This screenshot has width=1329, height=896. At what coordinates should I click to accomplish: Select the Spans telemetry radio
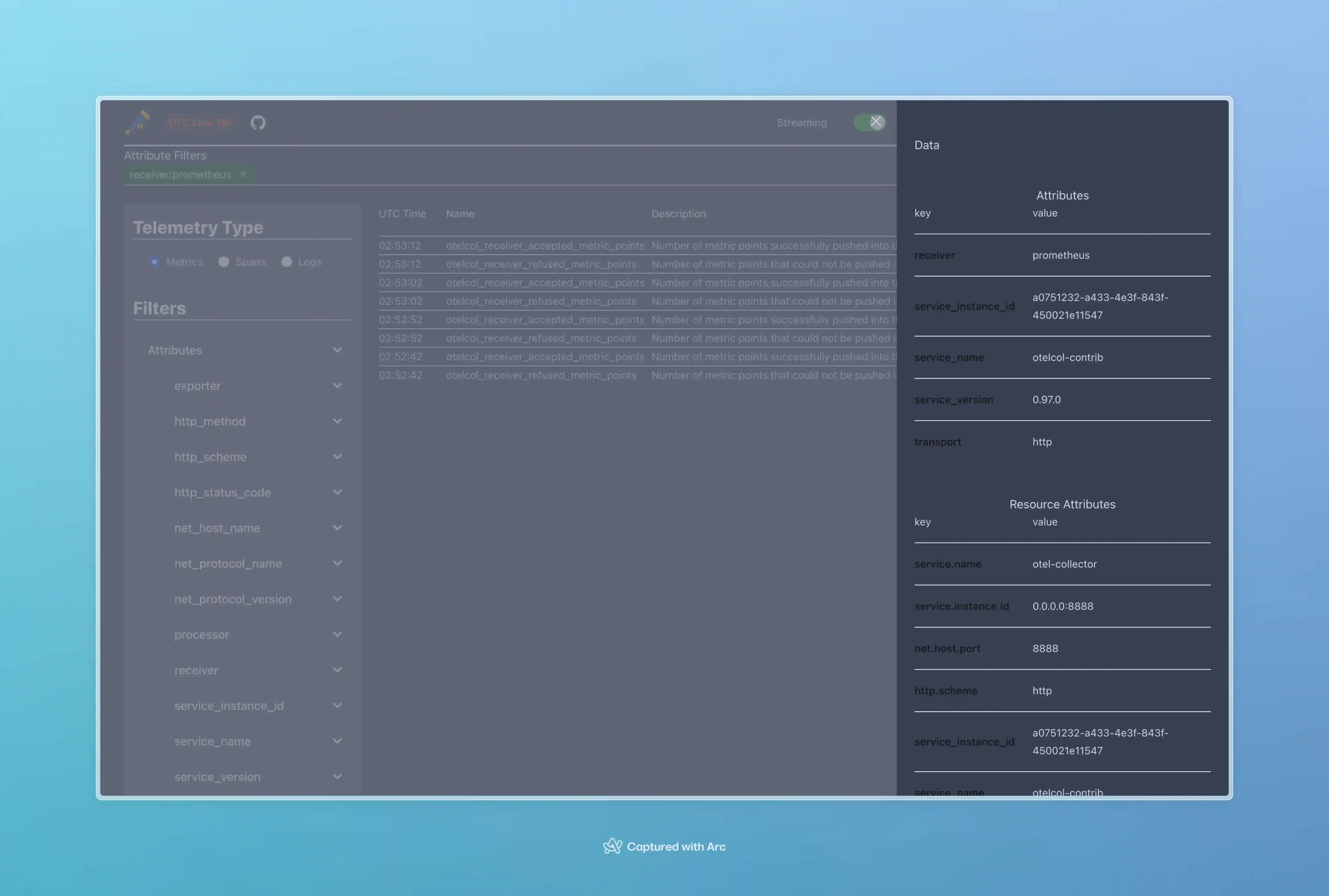coord(224,262)
